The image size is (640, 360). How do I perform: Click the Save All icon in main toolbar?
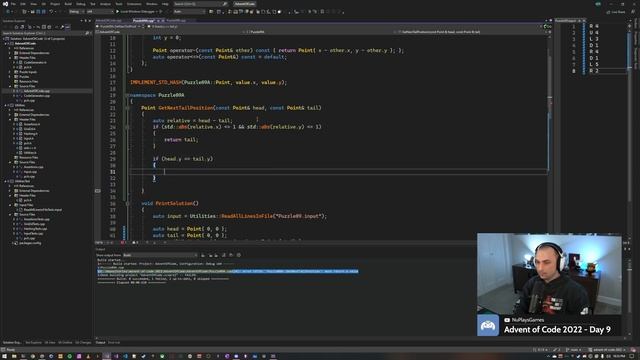43,12
